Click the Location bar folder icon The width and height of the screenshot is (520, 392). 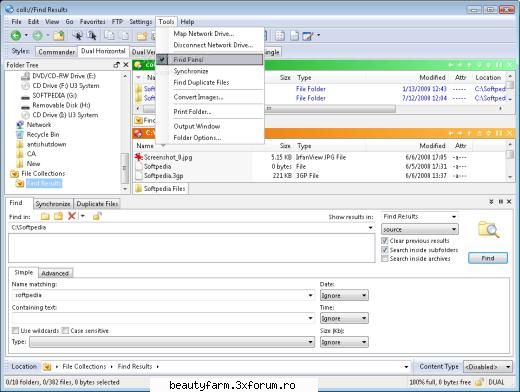47,367
